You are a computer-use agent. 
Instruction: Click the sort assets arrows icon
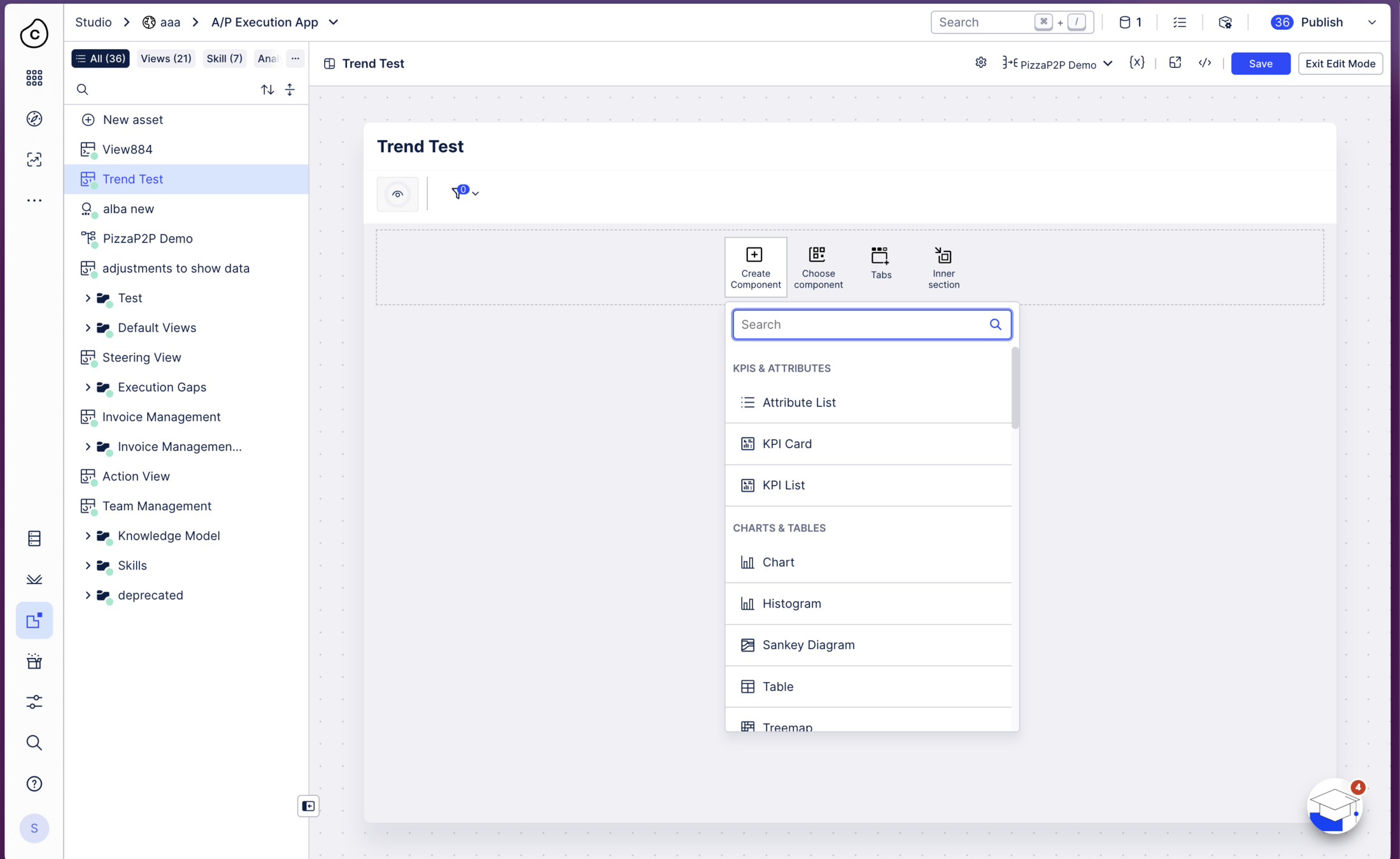pos(267,90)
